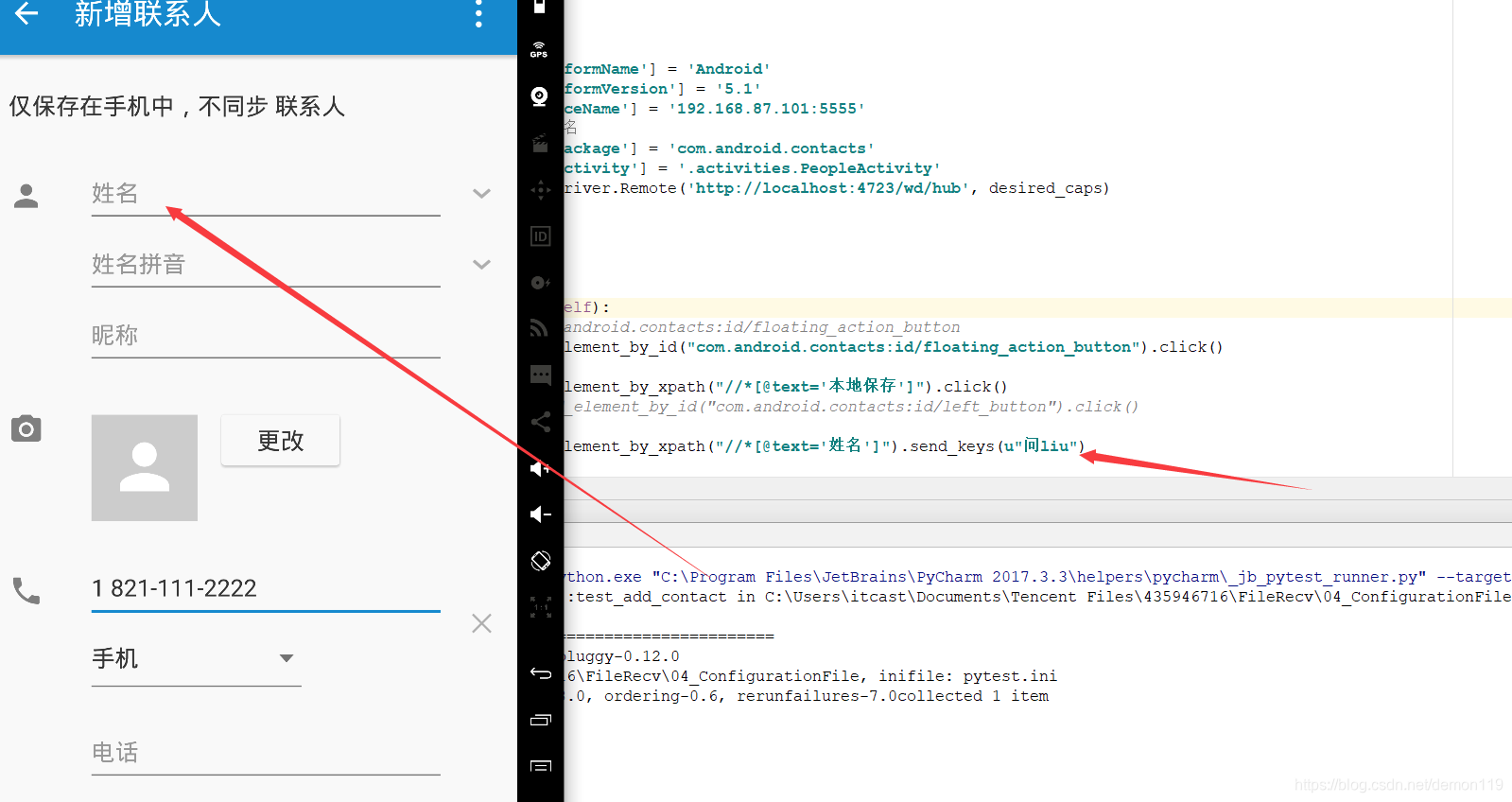
Task: Expand the 姓名拼音 phonetic name chevron
Action: pos(481,265)
